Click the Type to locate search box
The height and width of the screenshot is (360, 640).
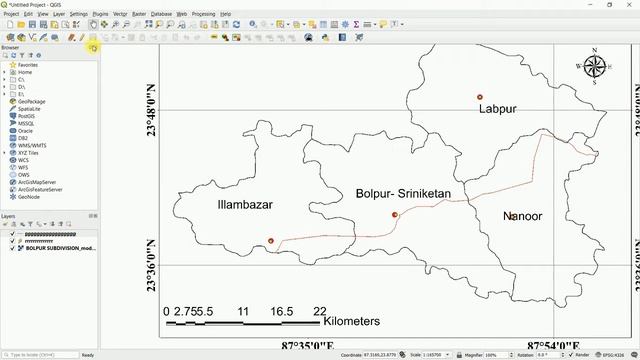(x=40, y=355)
